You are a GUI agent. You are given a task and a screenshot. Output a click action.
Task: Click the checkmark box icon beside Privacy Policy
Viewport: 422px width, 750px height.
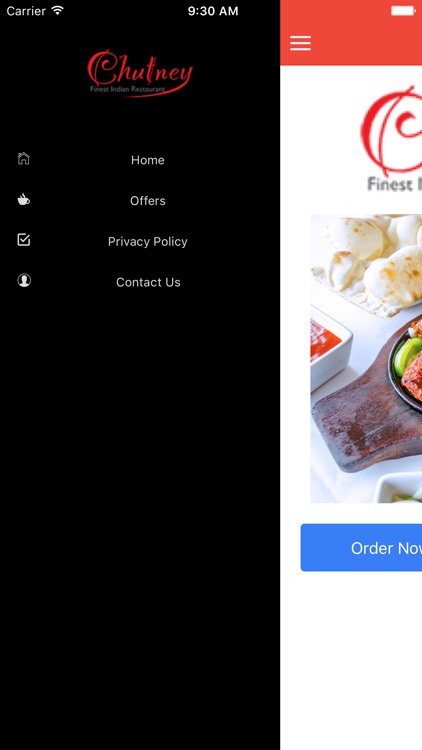click(x=23, y=240)
